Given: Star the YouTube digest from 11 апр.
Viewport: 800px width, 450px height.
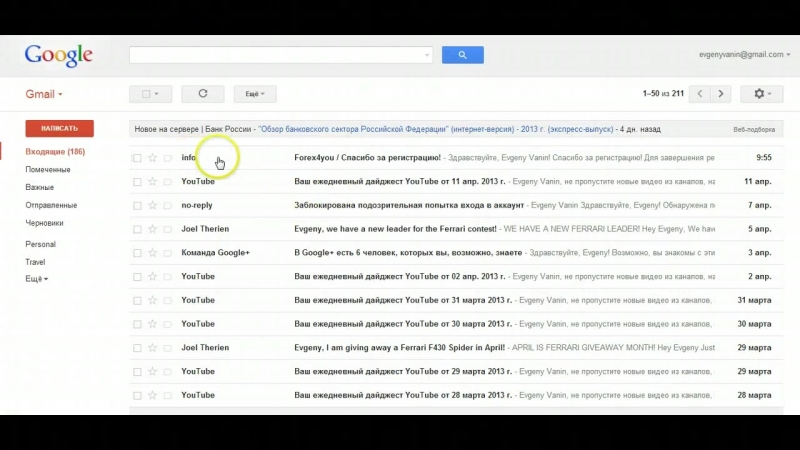Looking at the screenshot, I should 153,181.
